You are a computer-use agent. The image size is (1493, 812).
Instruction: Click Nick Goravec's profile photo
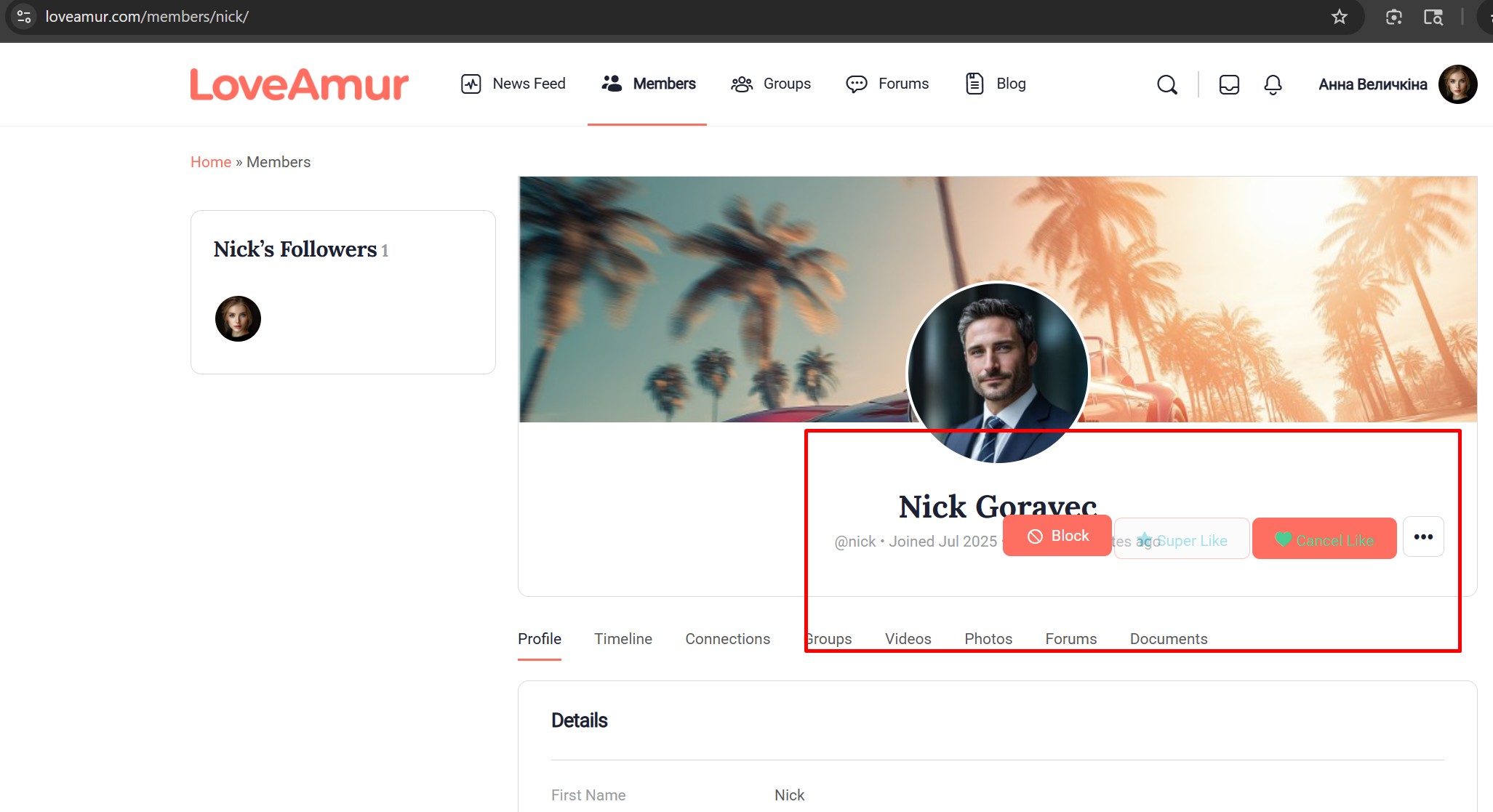click(x=998, y=372)
